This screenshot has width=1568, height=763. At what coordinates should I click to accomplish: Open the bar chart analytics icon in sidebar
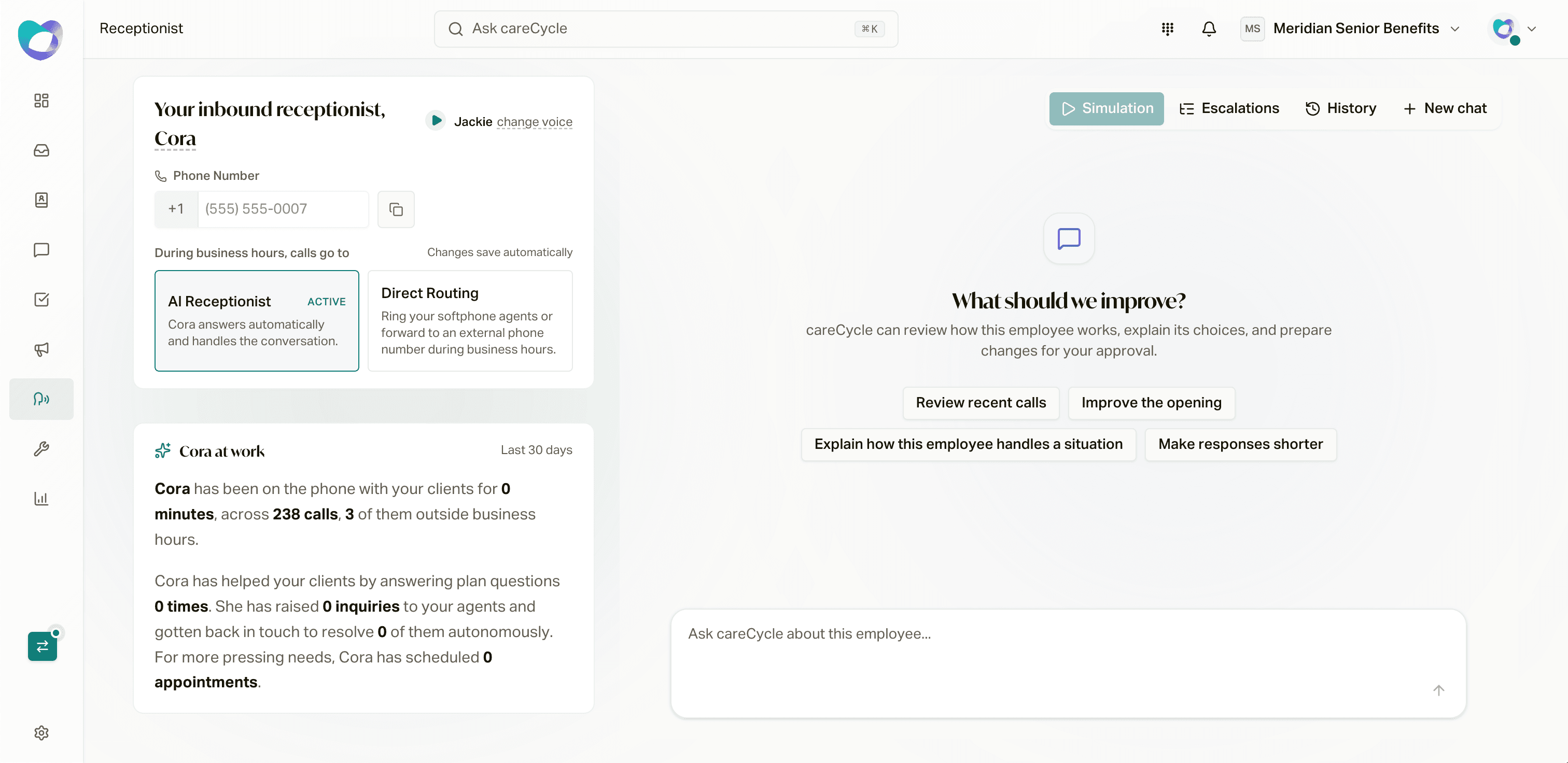pos(41,499)
